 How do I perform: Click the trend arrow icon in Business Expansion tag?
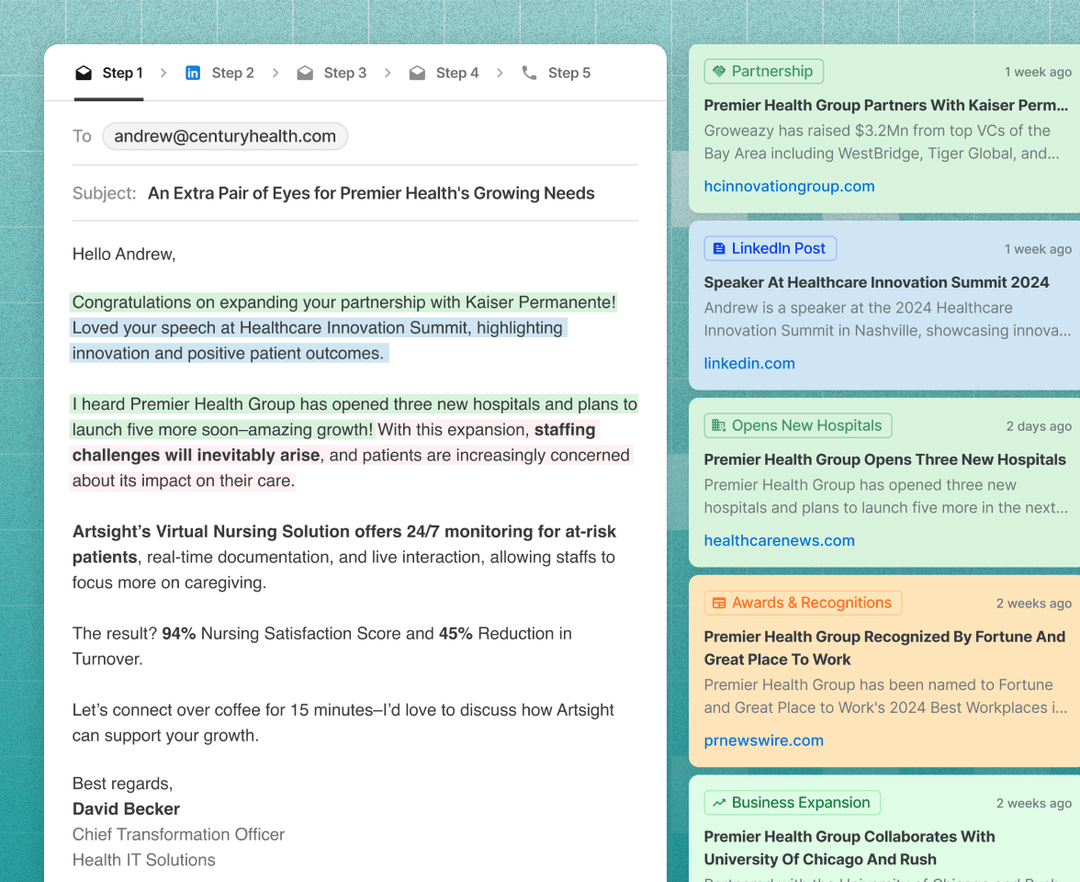tap(719, 803)
